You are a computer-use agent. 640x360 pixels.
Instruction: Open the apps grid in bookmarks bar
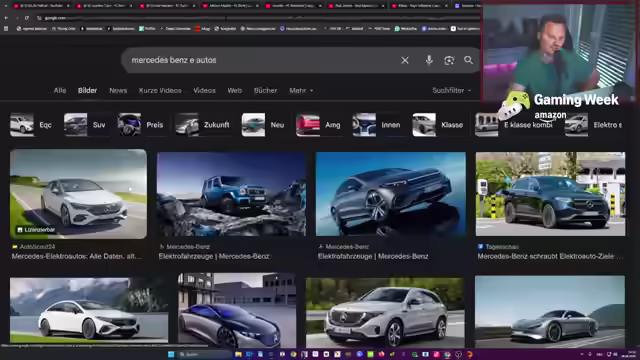(x=6, y=29)
